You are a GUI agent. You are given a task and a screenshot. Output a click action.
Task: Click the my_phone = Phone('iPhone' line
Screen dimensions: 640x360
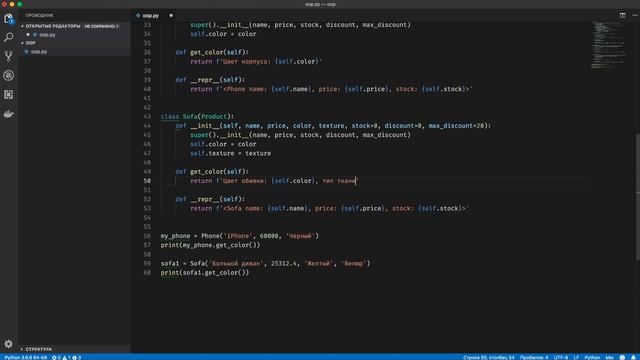tap(240, 236)
